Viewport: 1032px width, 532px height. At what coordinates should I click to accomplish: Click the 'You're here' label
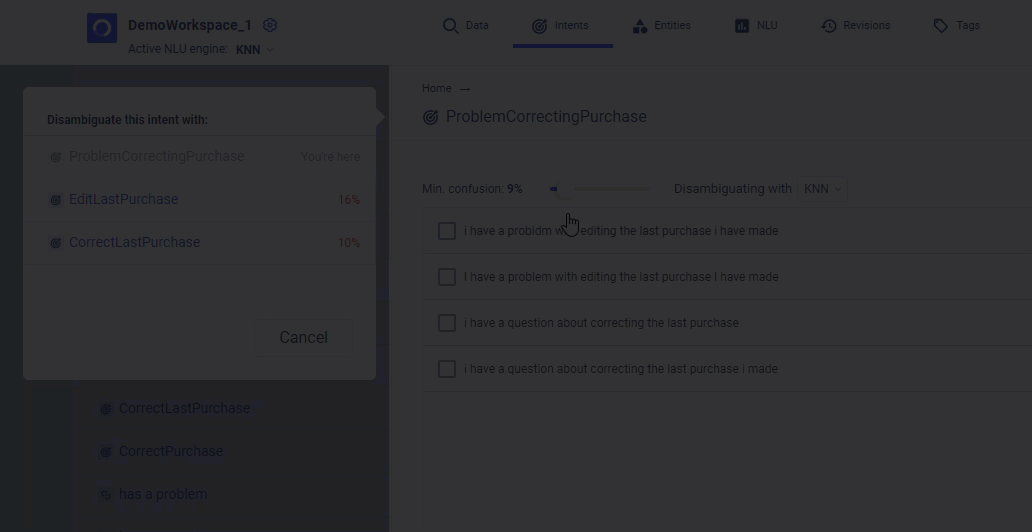click(x=330, y=157)
